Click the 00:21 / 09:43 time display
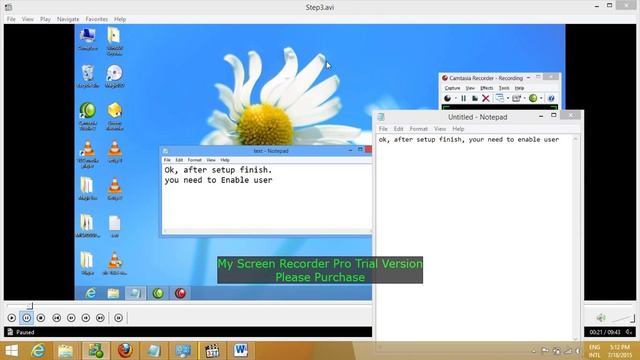 (x=604, y=332)
